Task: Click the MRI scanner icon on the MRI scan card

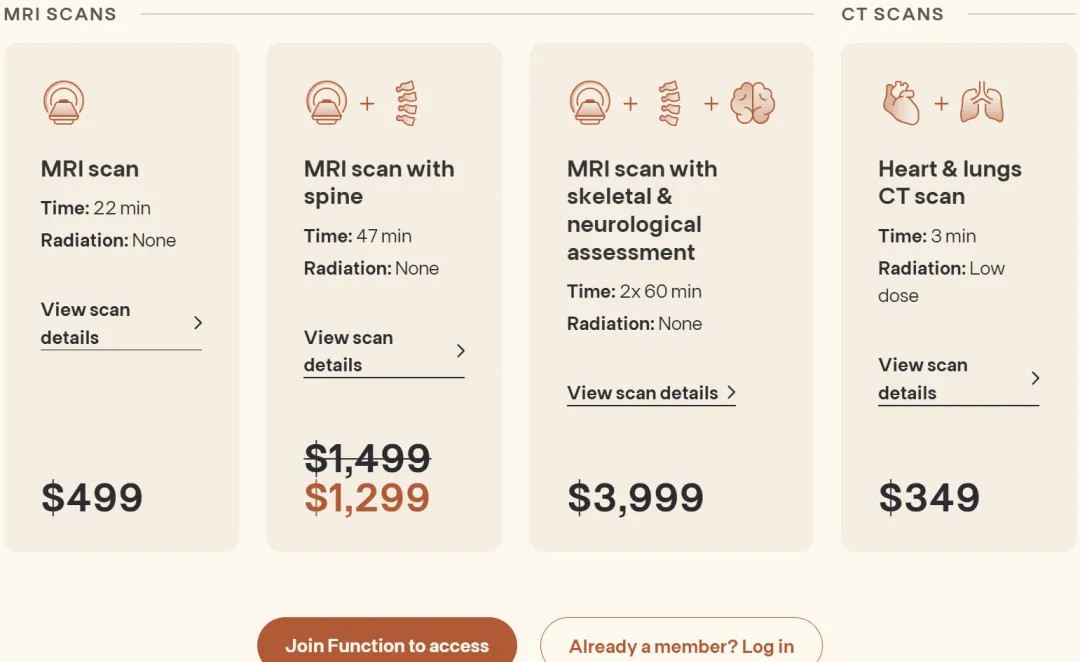Action: pyautogui.click(x=63, y=103)
